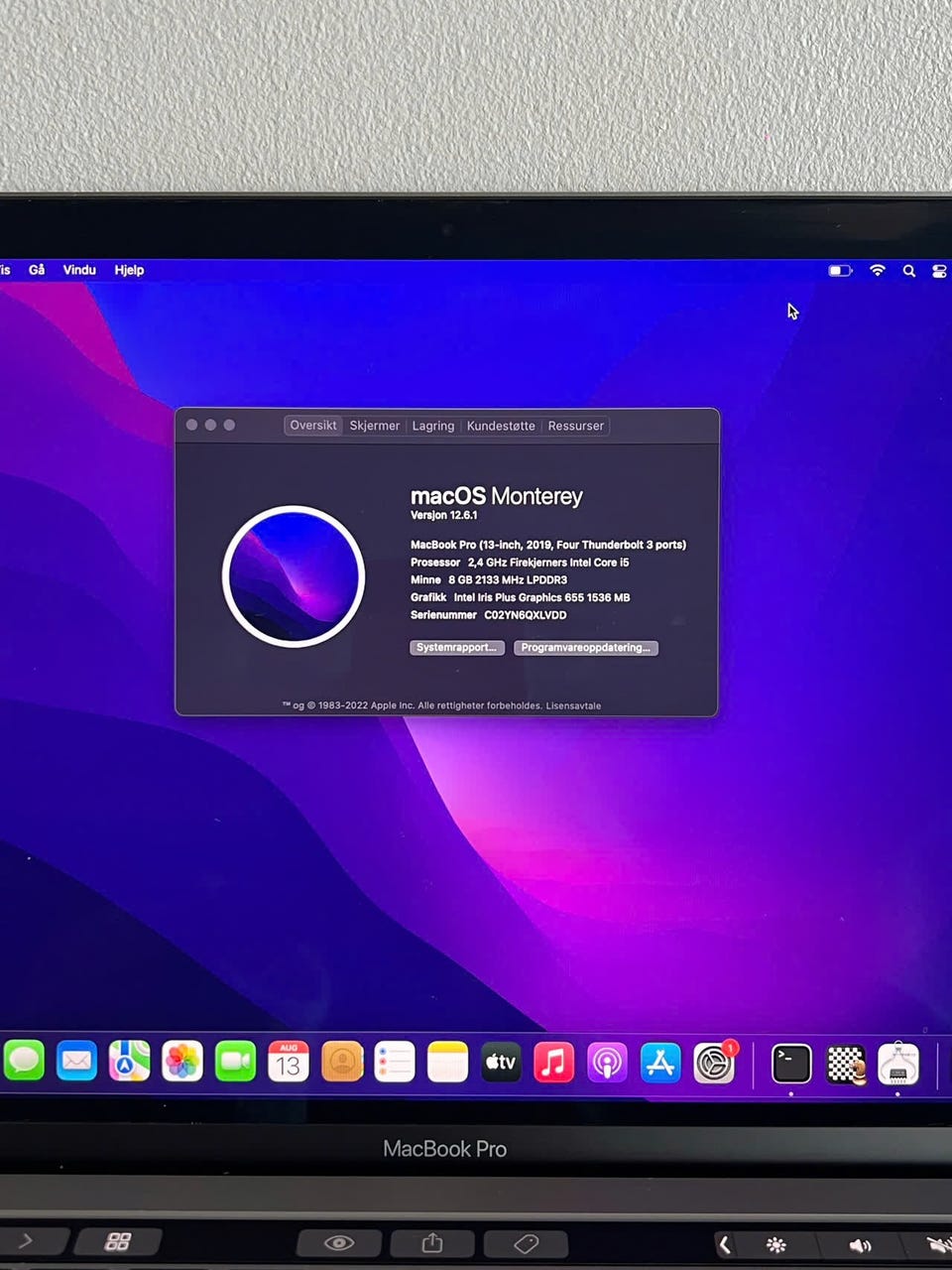The width and height of the screenshot is (952, 1270).
Task: Launch Podcasts from the Dock
Action: (607, 1062)
